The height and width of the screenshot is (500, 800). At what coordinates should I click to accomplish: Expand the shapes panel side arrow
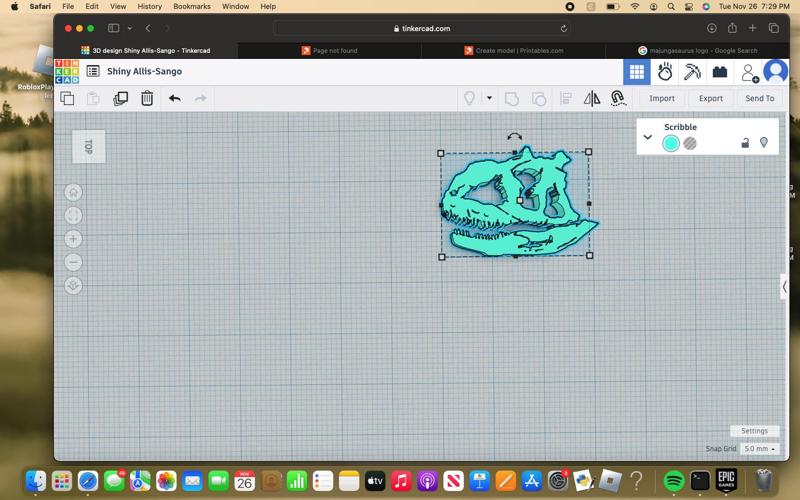(x=784, y=287)
